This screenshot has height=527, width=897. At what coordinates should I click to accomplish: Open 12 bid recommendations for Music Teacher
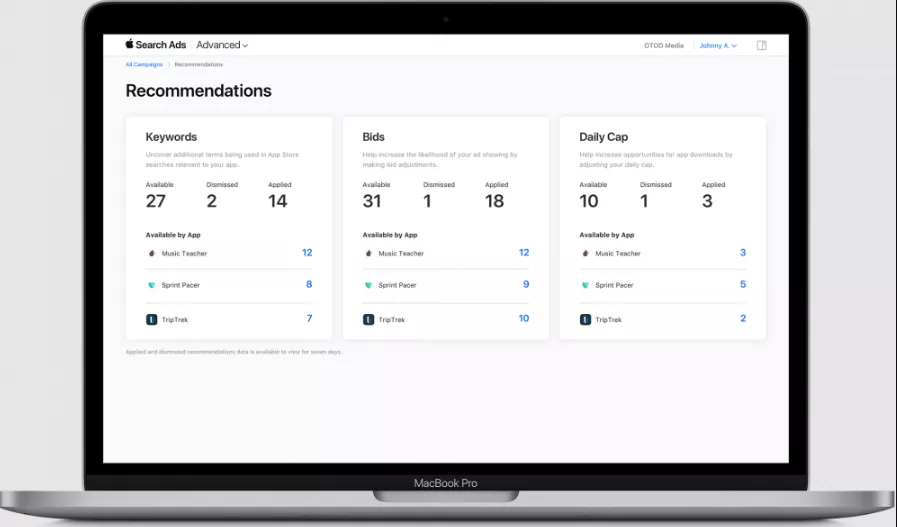click(524, 252)
